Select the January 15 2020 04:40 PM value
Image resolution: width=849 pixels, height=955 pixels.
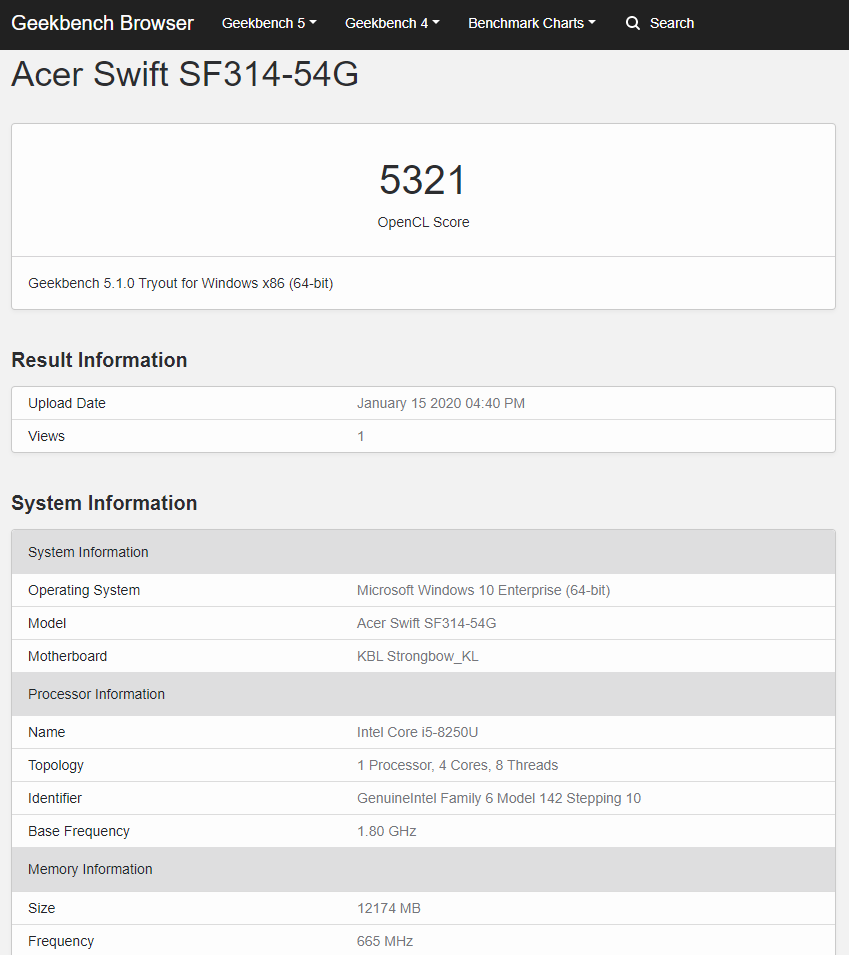(441, 403)
